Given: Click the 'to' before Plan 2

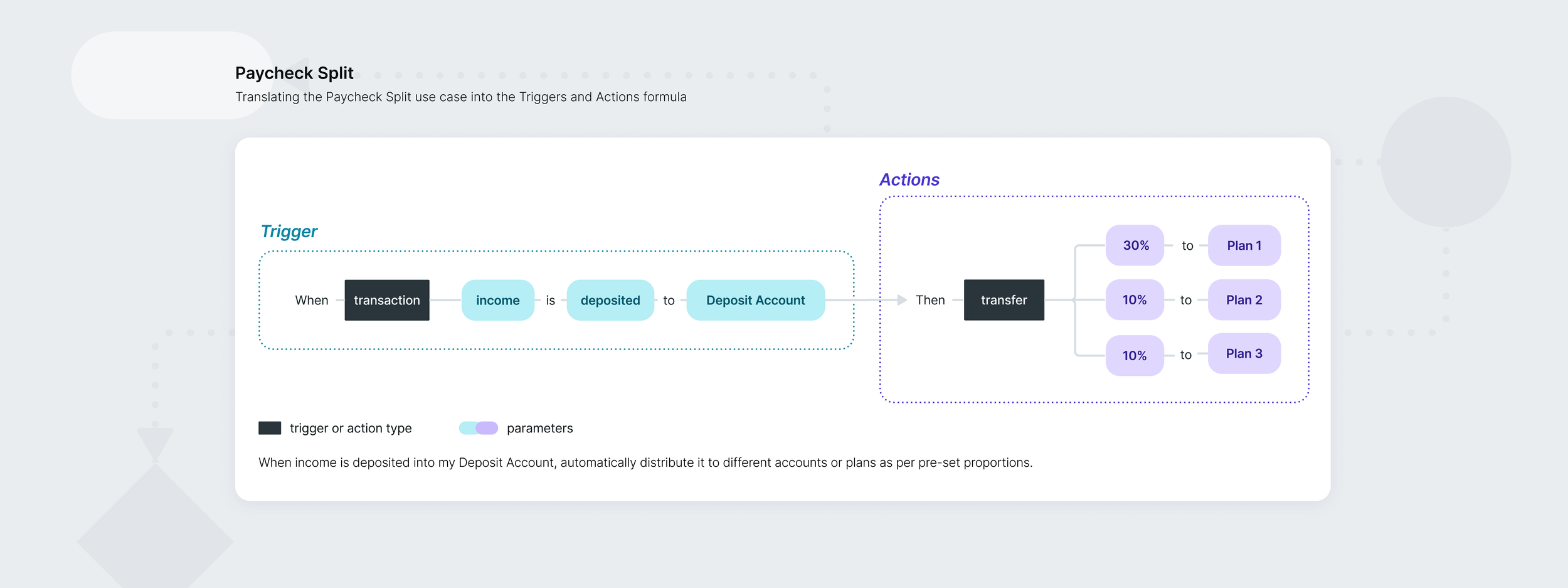Looking at the screenshot, I should pyautogui.click(x=1185, y=300).
